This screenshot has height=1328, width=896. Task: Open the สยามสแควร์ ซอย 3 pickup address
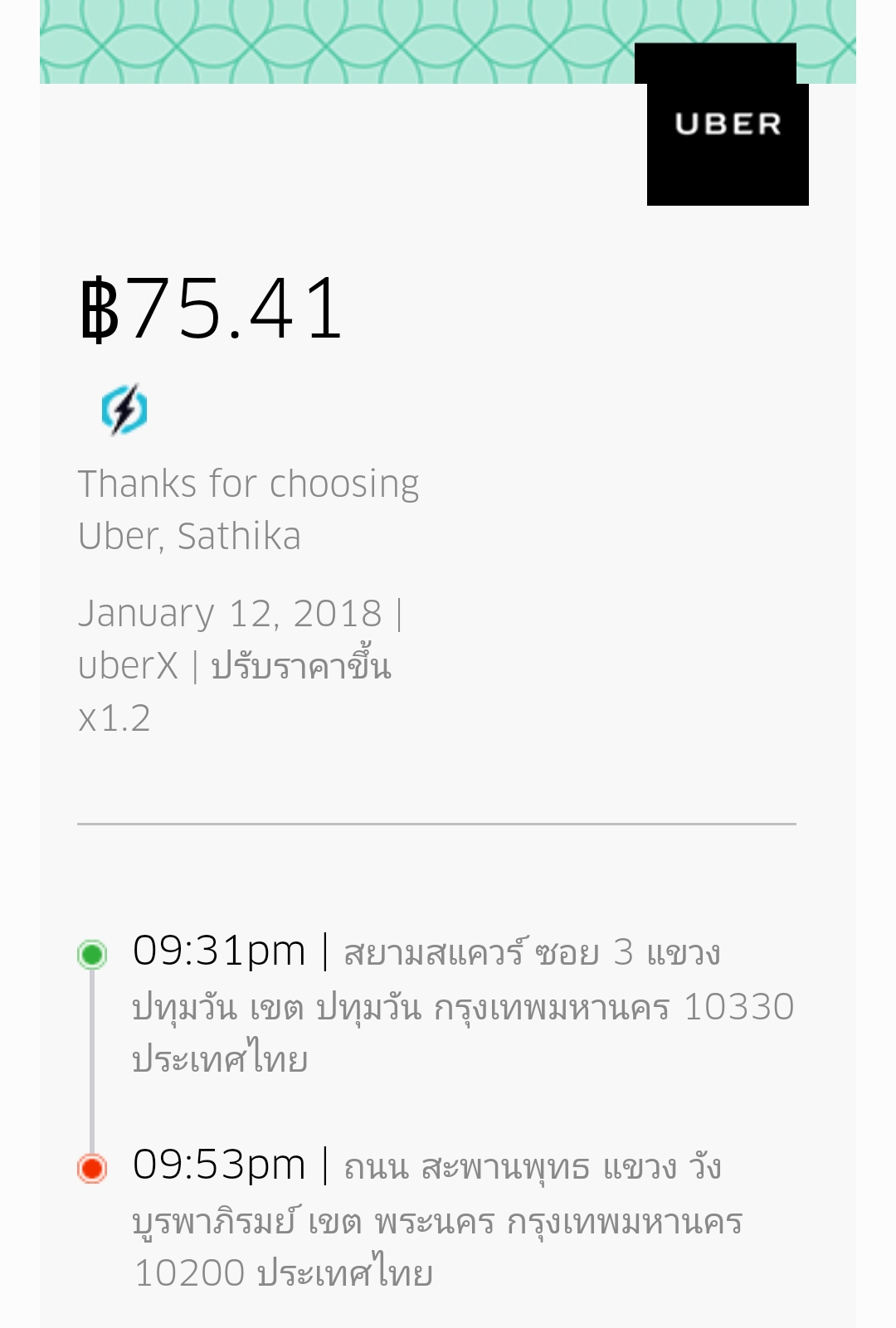[531, 953]
